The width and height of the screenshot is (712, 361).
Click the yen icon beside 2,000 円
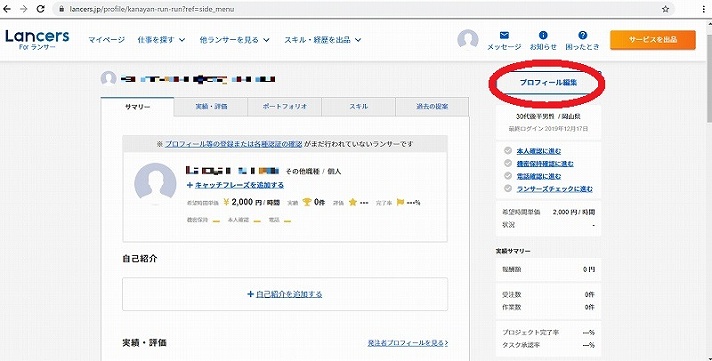click(226, 202)
